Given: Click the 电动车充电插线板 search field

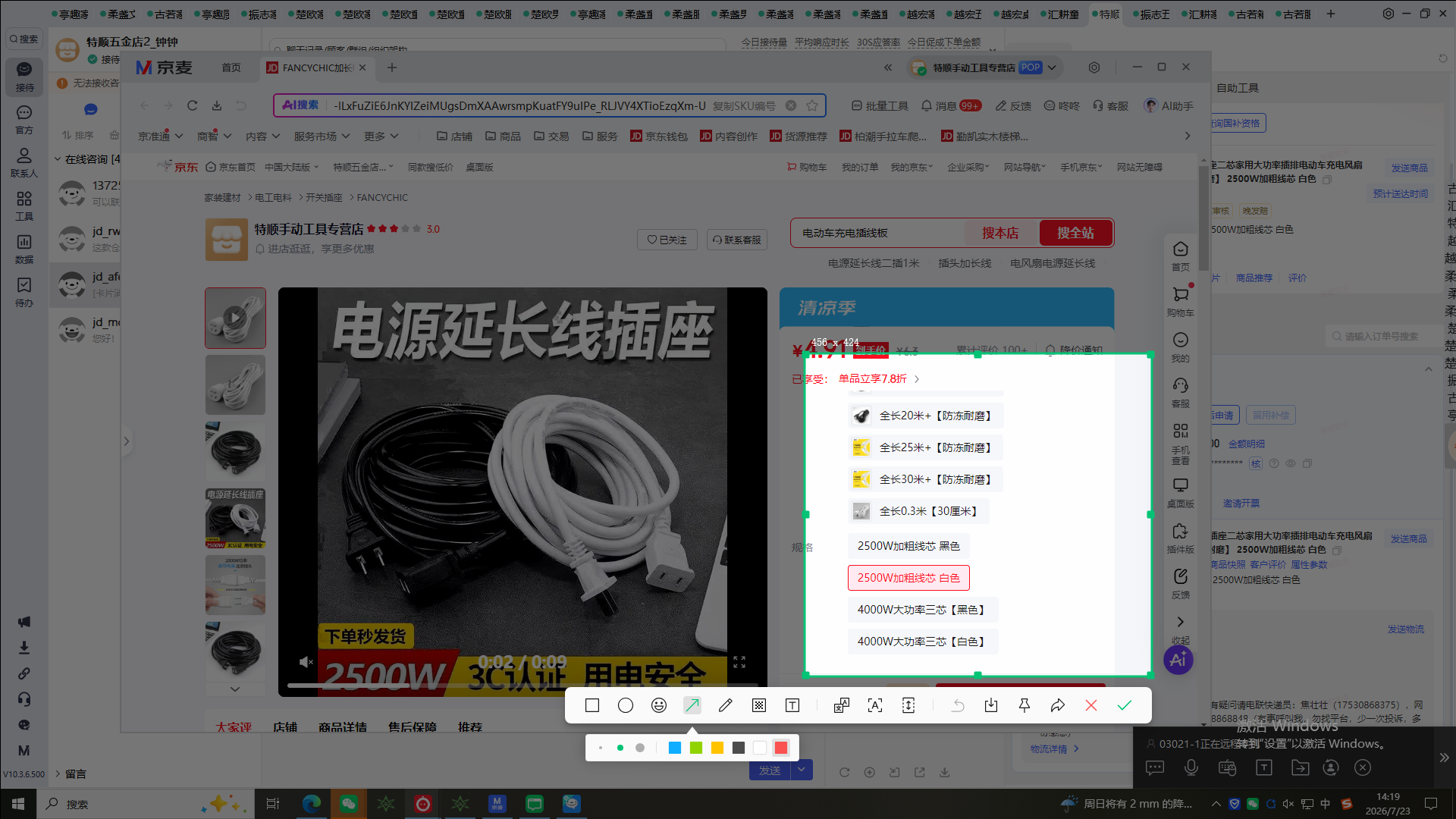Looking at the screenshot, I should point(878,233).
